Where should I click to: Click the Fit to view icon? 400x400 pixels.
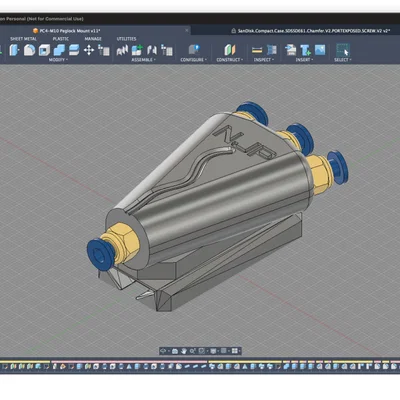coord(202,351)
